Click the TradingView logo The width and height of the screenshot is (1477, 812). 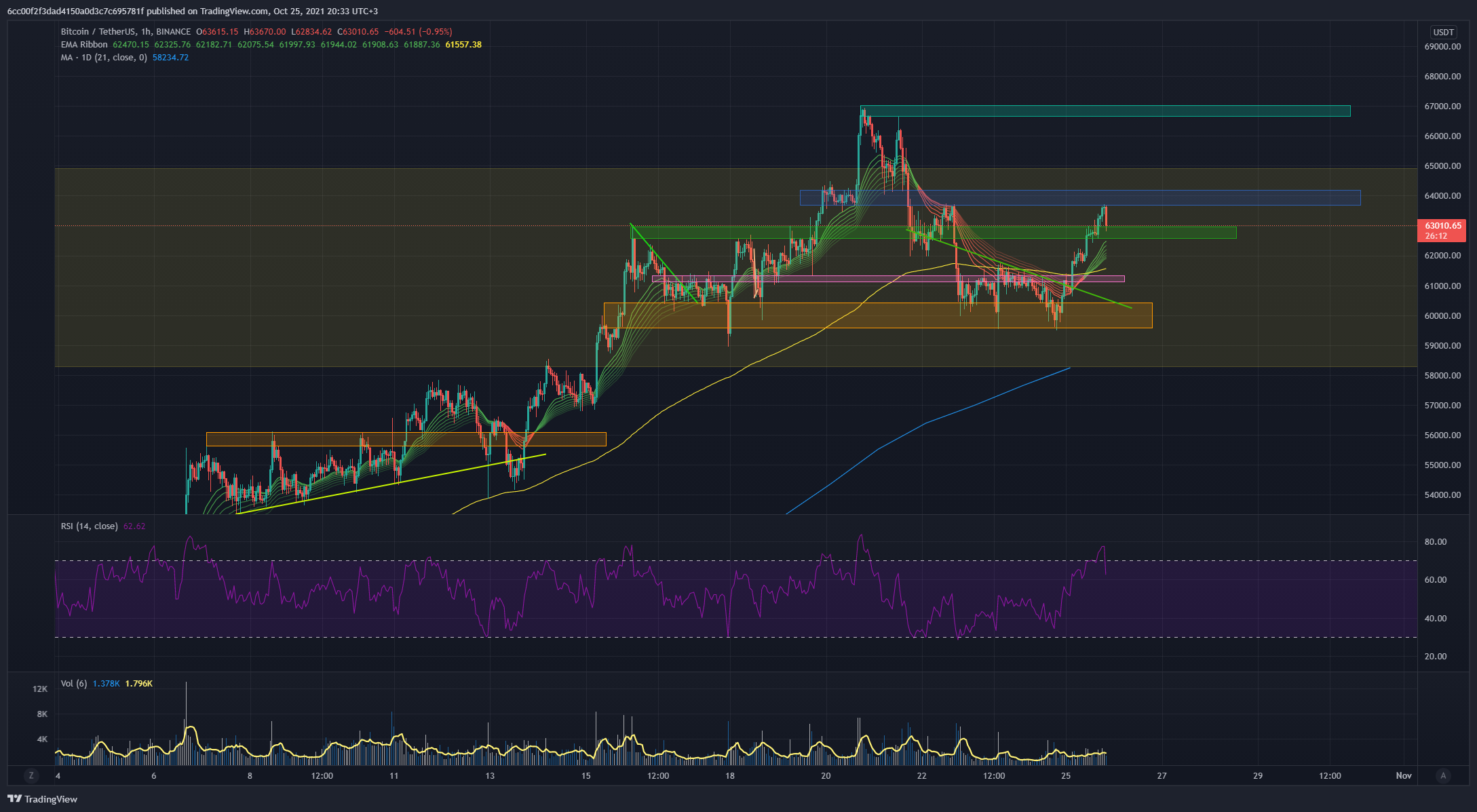pos(42,799)
